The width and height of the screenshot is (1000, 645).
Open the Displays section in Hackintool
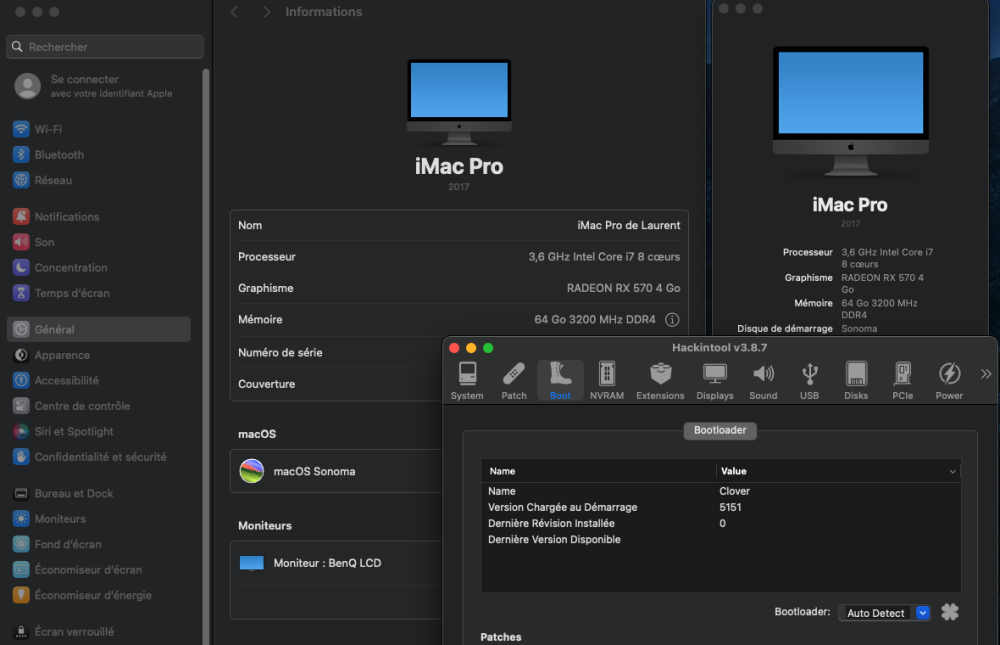(714, 381)
